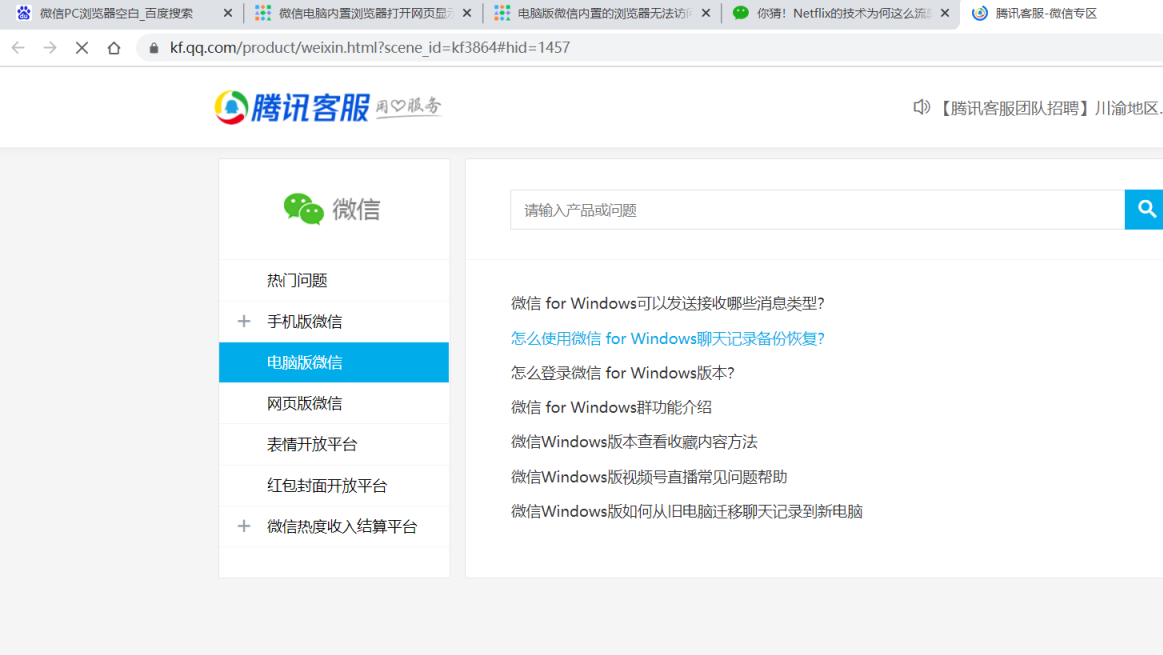
Task: Select the 腾讯客服-微信专区 tab
Action: pyautogui.click(x=1046, y=13)
